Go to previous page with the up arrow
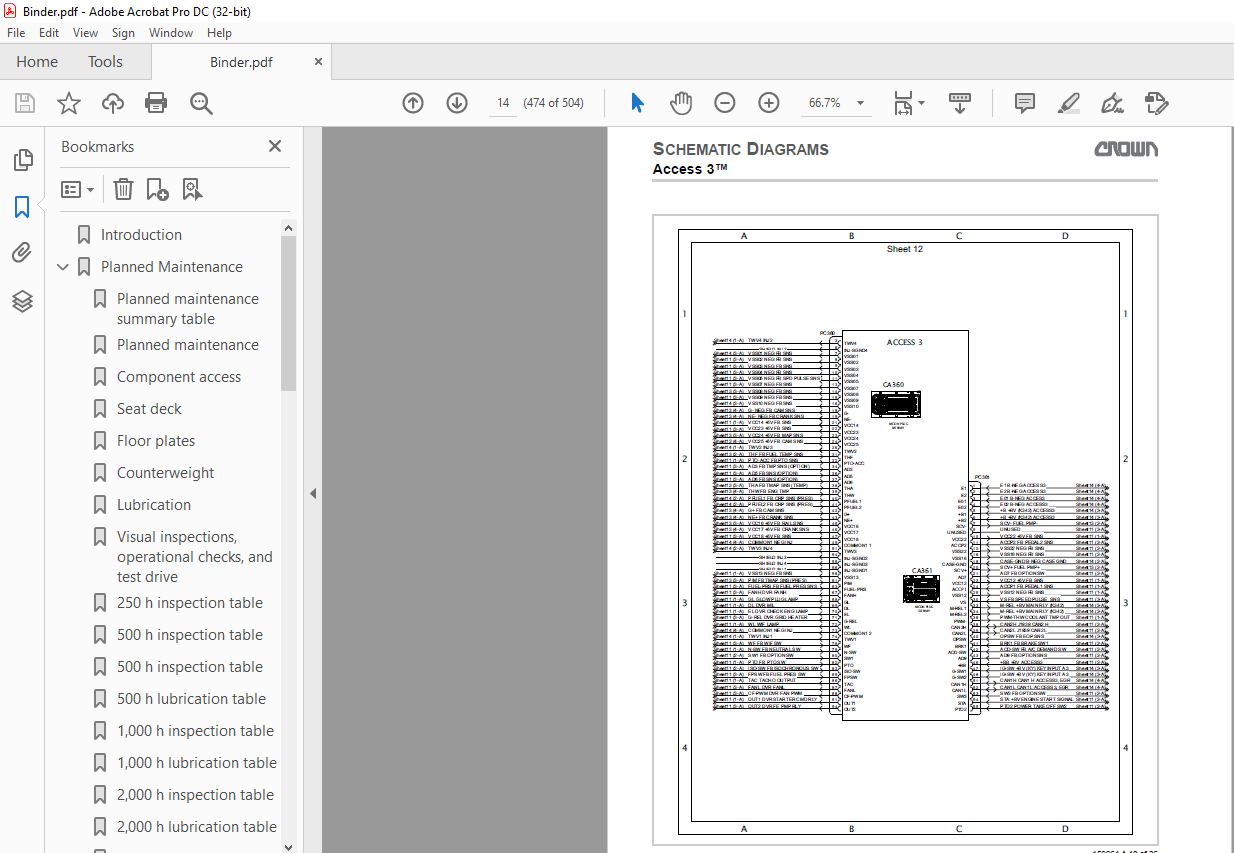1234x853 pixels. pos(413,103)
